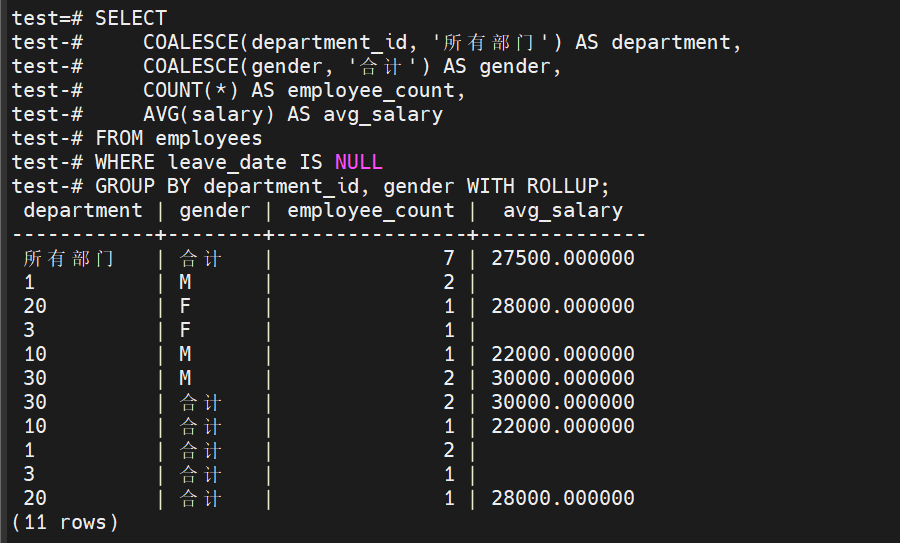Image resolution: width=900 pixels, height=543 pixels.
Task: Click the 所有部门 cell in the first result row
Action: point(68,258)
